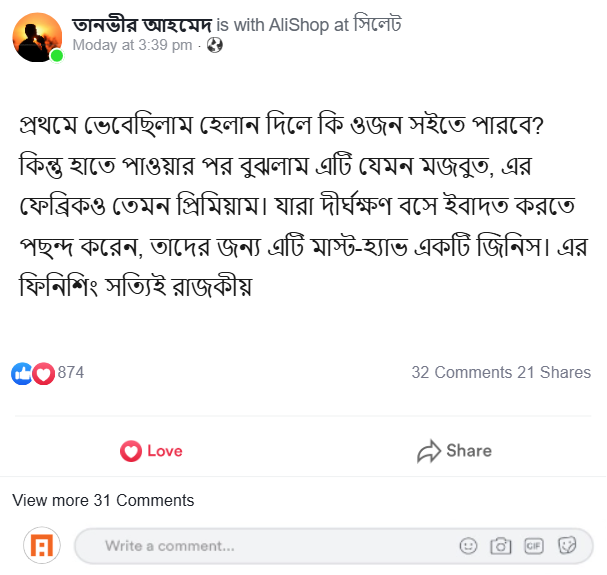Click the blue Like reaction icon
Viewport: 607px width, 575px height.
21,373
